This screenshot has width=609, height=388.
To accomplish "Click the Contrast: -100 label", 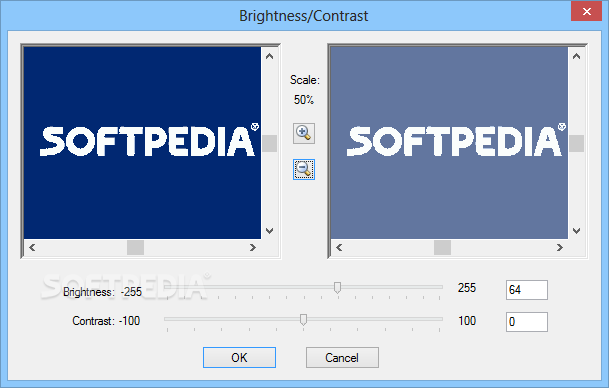I will pyautogui.click(x=106, y=321).
